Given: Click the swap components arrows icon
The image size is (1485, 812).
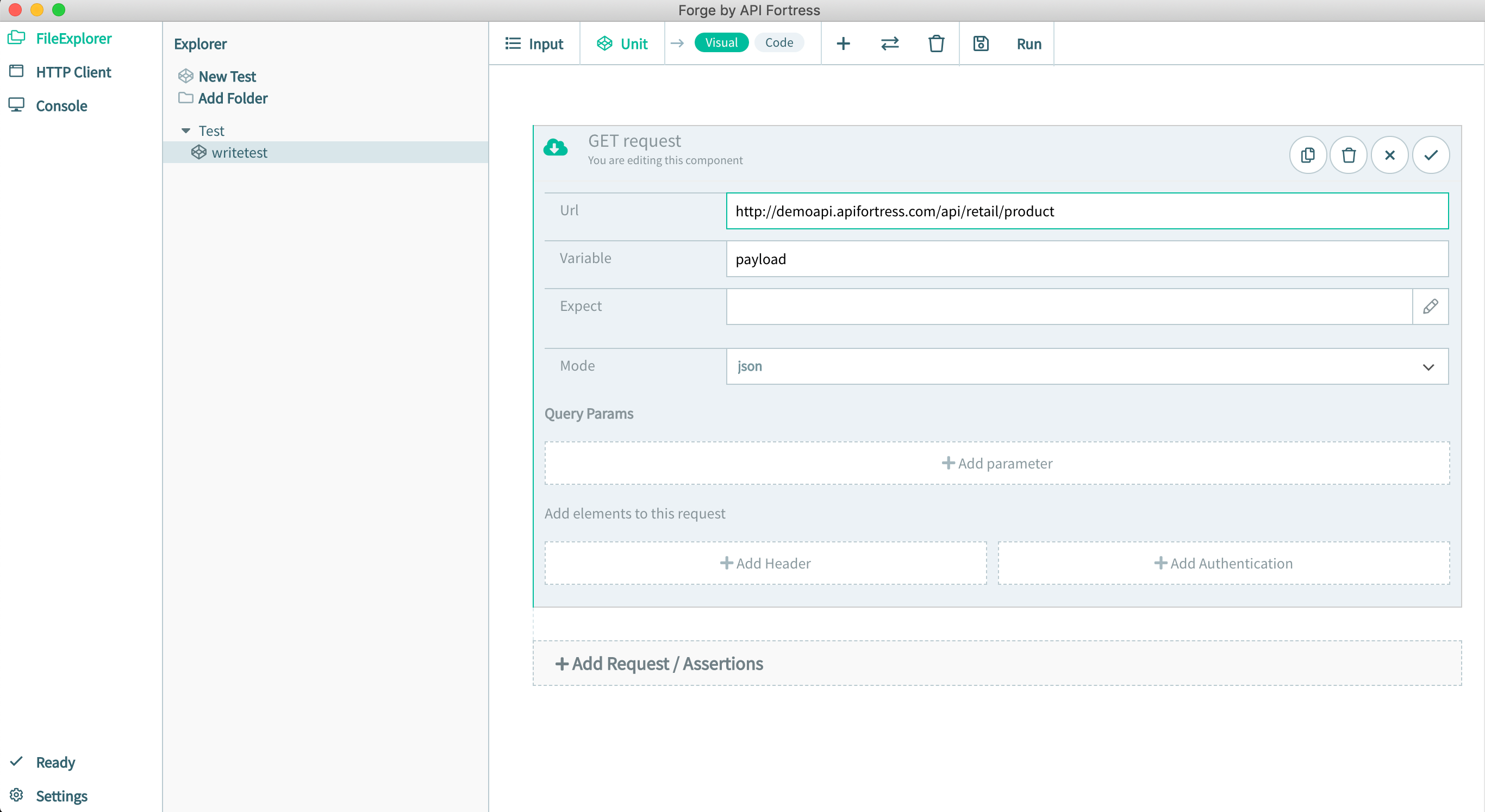Looking at the screenshot, I should click(889, 42).
